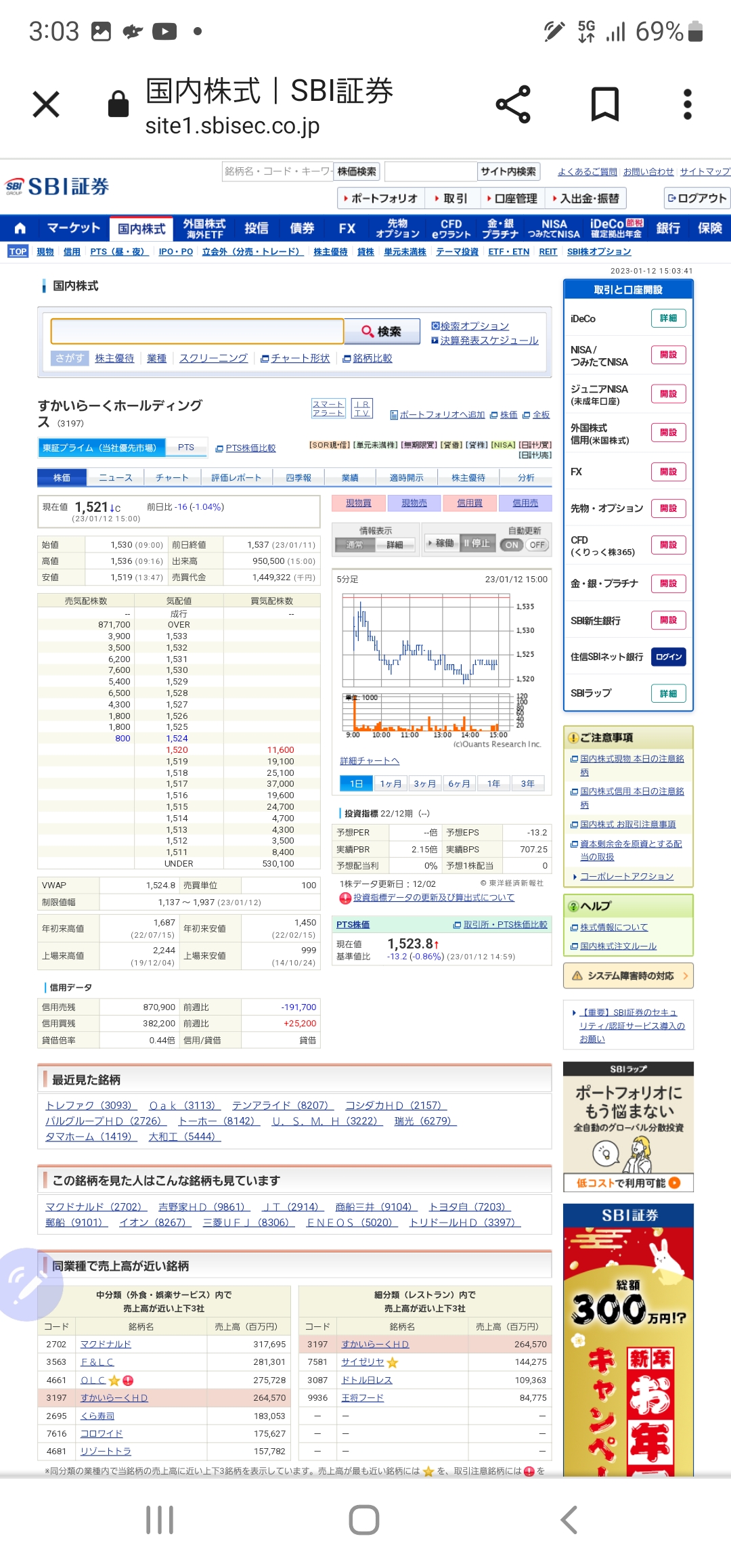Switch information display to 詳細
Viewport: 731px width, 1568px height.
(x=395, y=544)
